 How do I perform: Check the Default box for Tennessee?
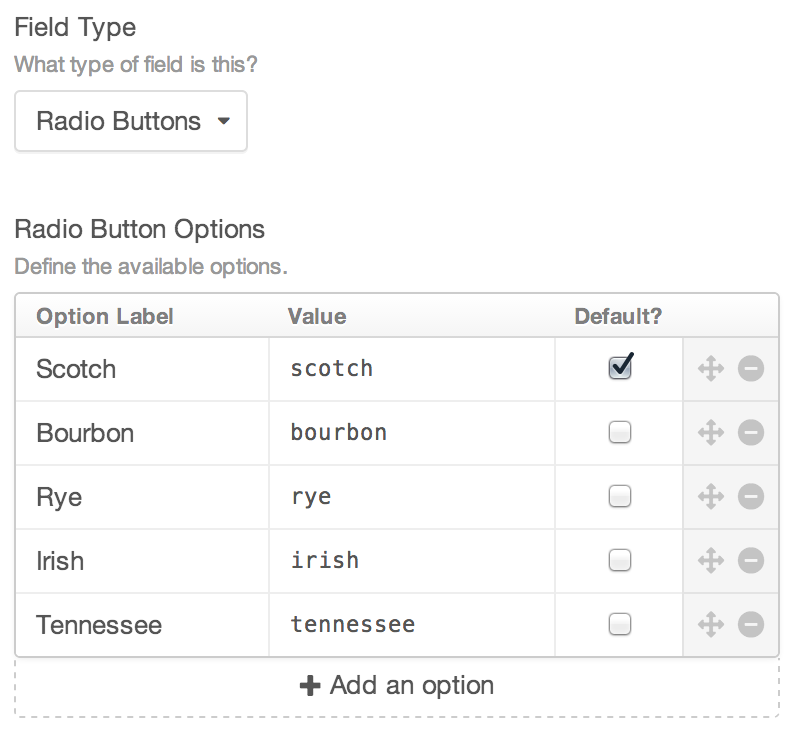click(x=618, y=624)
